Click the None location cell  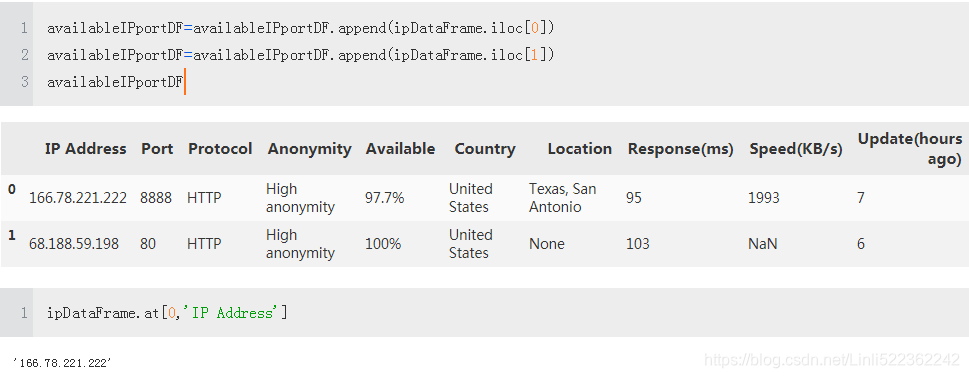pyautogui.click(x=546, y=244)
